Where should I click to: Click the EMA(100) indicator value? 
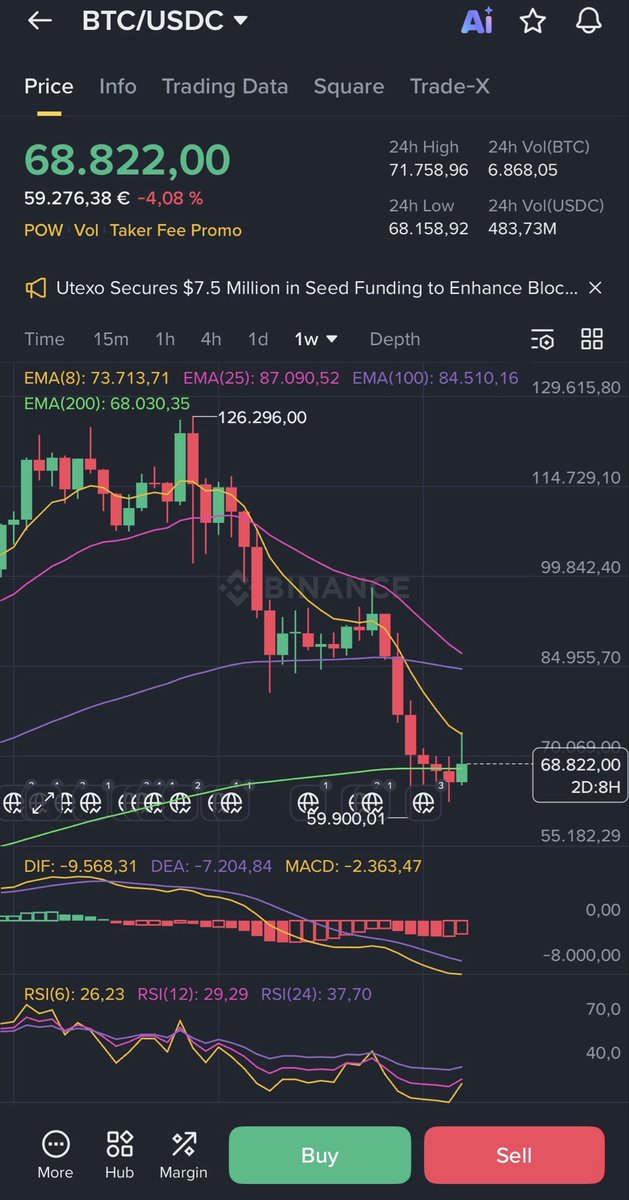pos(435,377)
